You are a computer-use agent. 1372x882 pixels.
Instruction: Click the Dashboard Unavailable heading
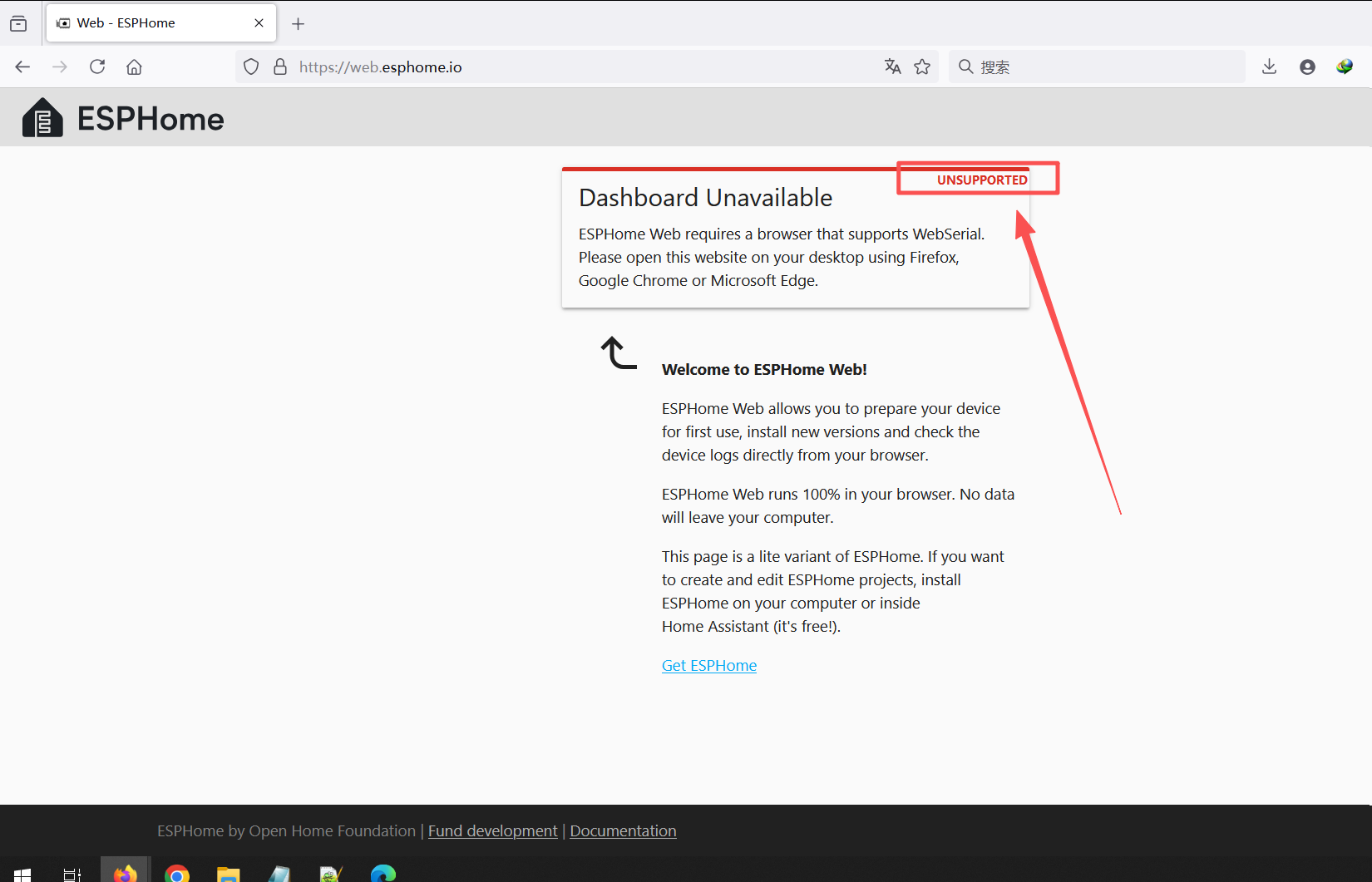(705, 198)
